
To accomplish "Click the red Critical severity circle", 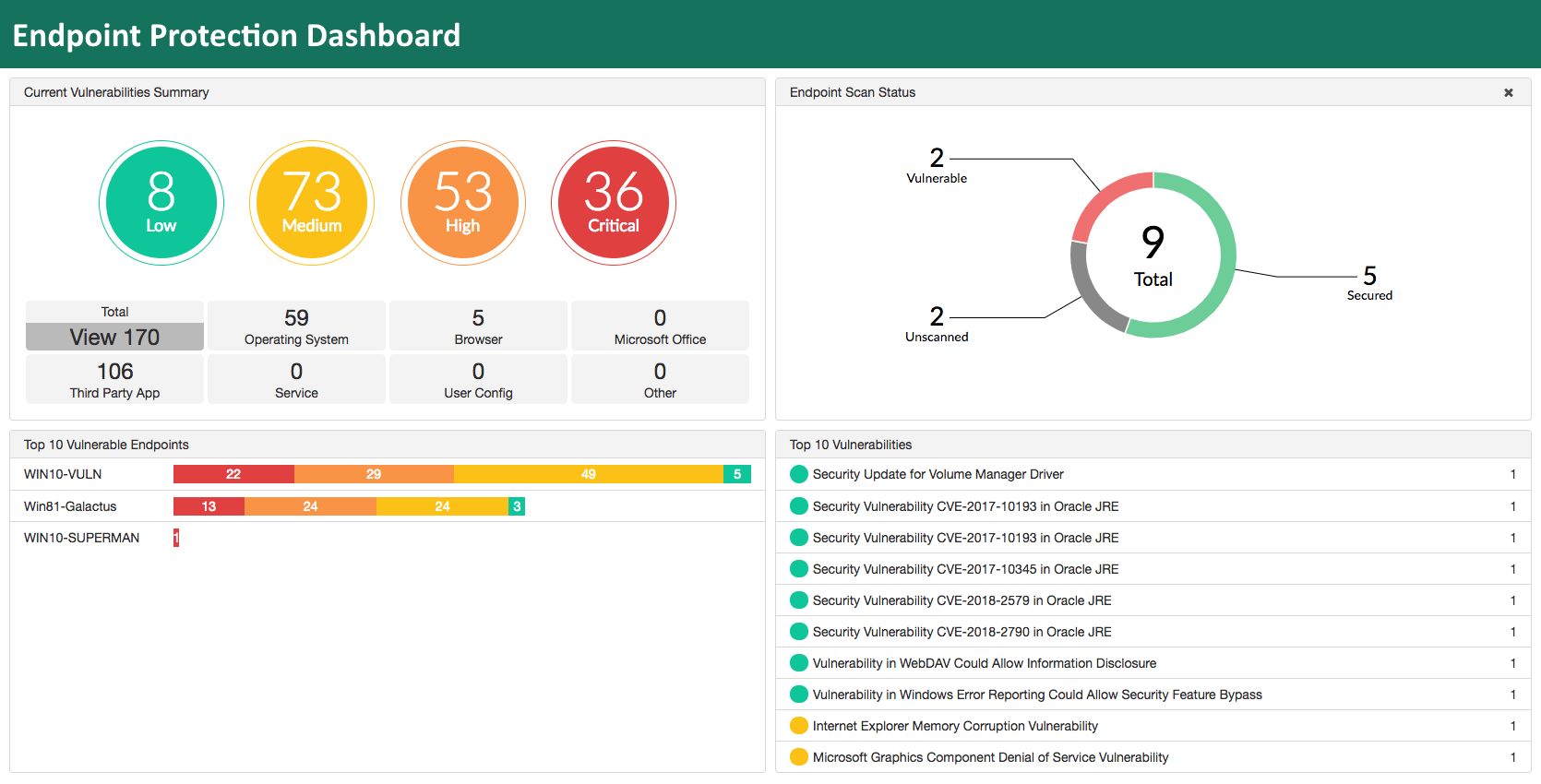I will 614,203.
